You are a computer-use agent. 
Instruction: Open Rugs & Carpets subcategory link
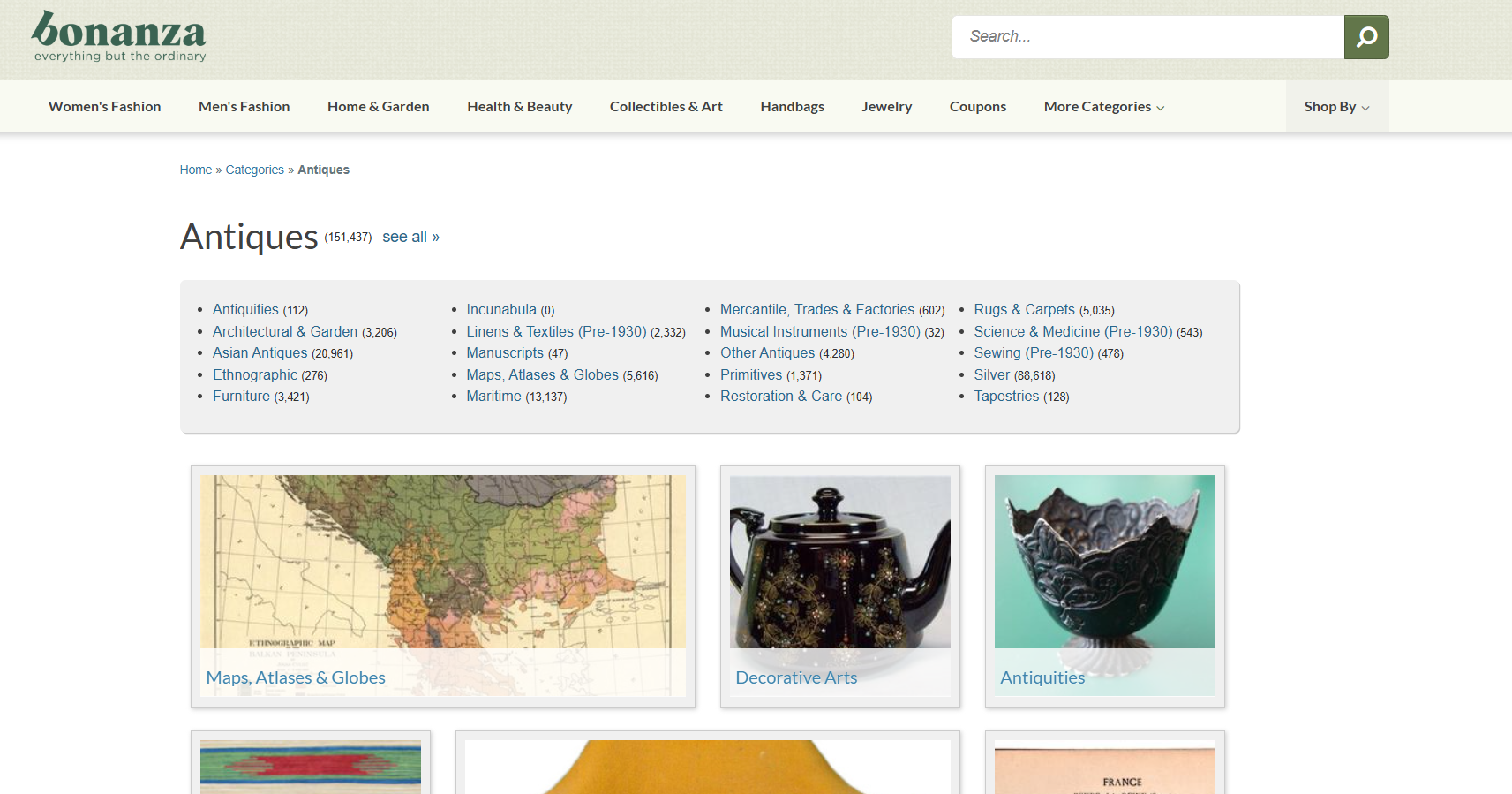click(1025, 310)
